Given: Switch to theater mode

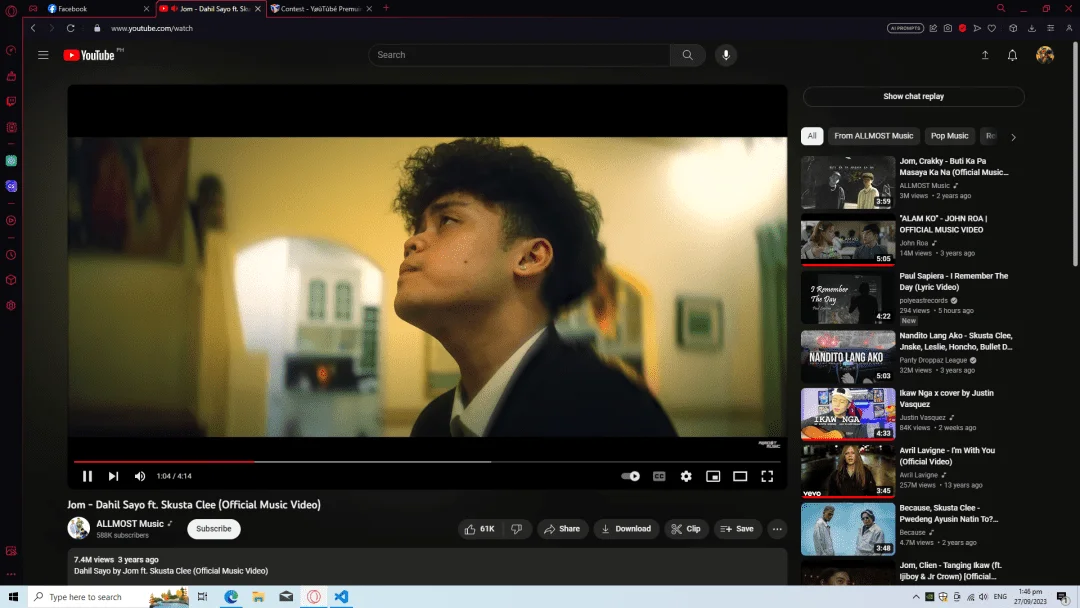Looking at the screenshot, I should click(x=740, y=476).
